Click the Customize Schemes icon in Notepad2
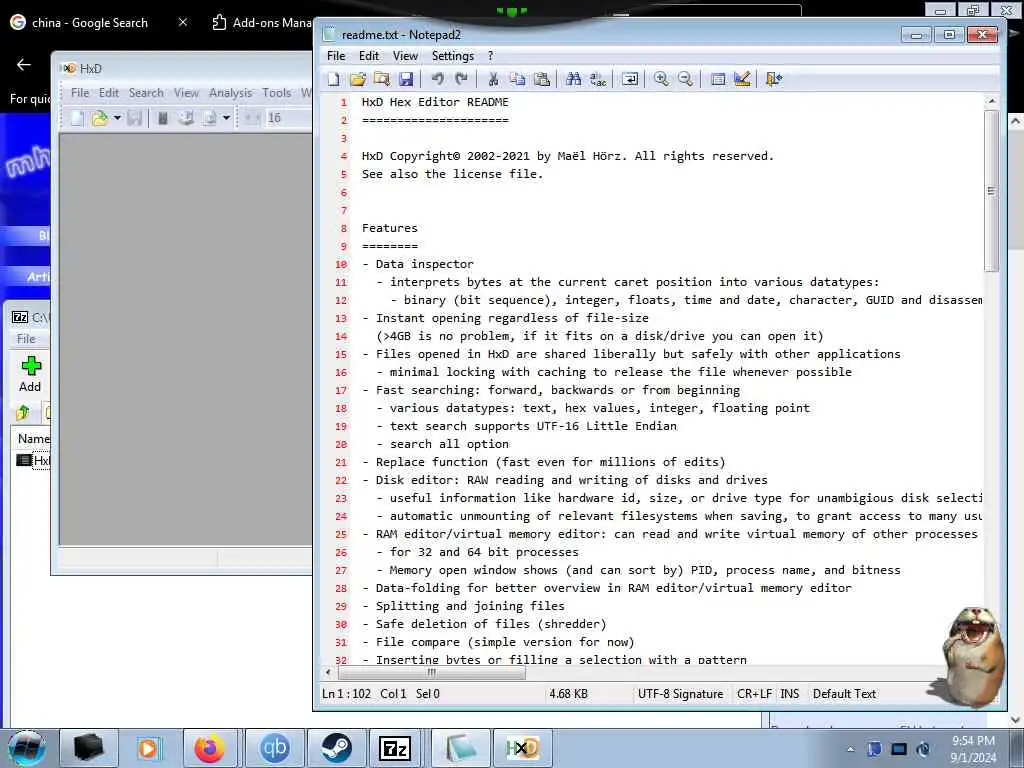Screen dimensions: 1024x768 click(x=742, y=79)
